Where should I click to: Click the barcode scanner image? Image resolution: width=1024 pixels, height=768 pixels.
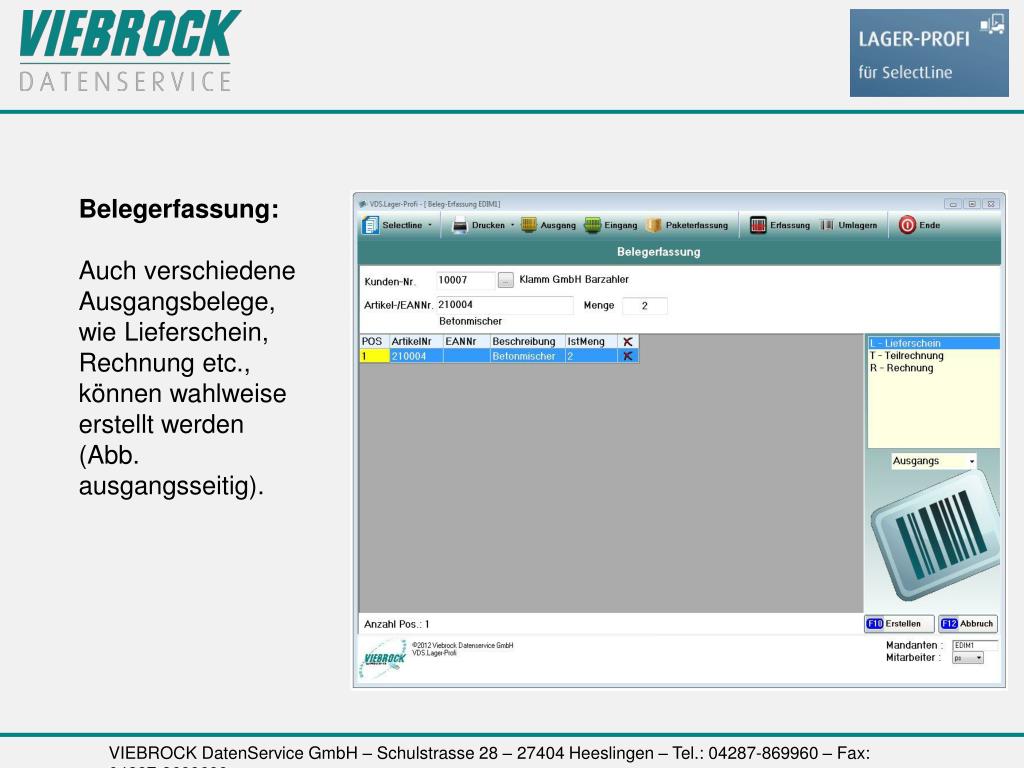pos(935,534)
